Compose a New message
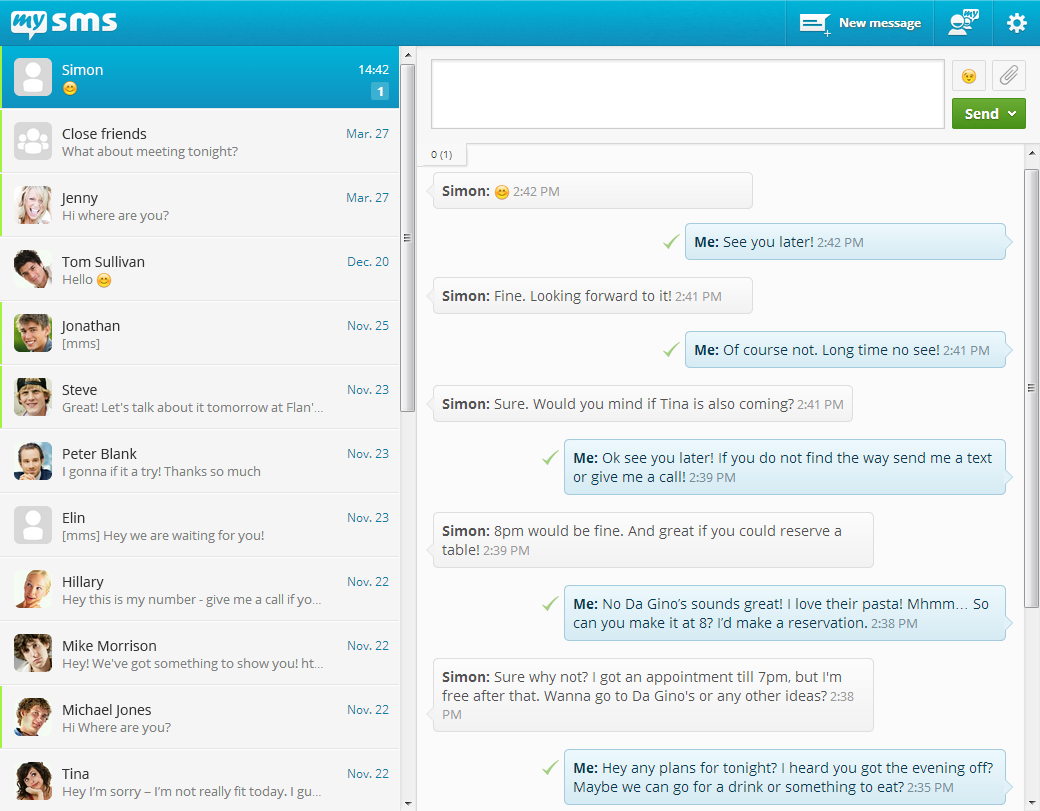The image size is (1040, 811). point(860,23)
